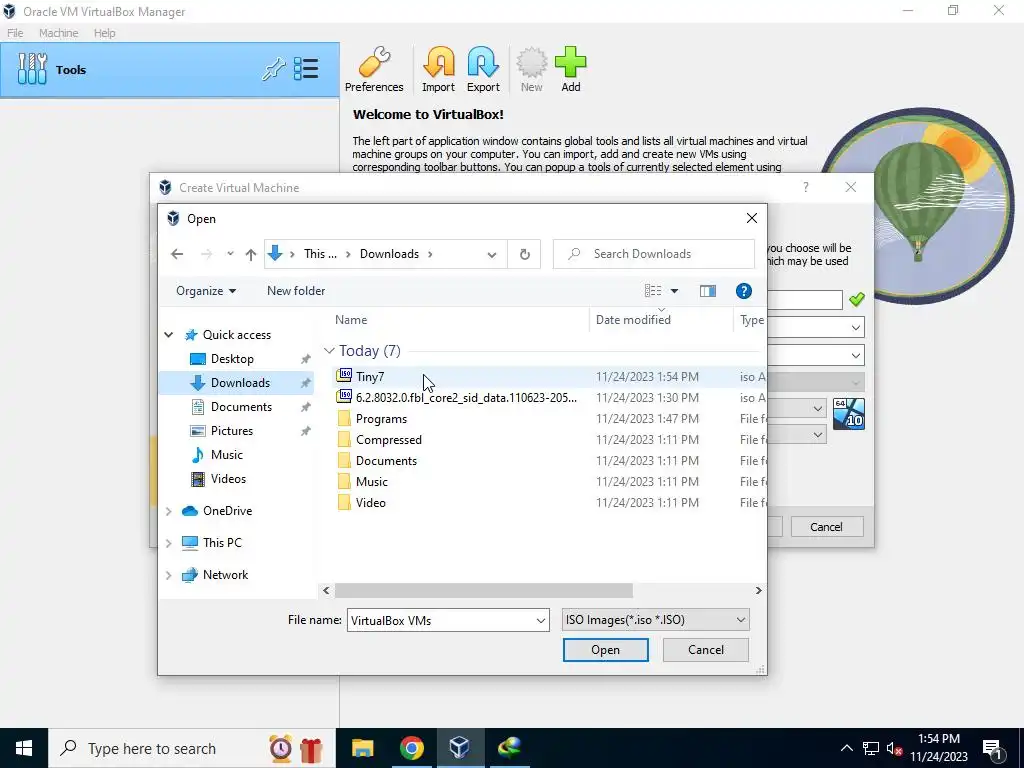
Task: Cancel the Create Virtual Machine dialog
Action: click(x=826, y=527)
